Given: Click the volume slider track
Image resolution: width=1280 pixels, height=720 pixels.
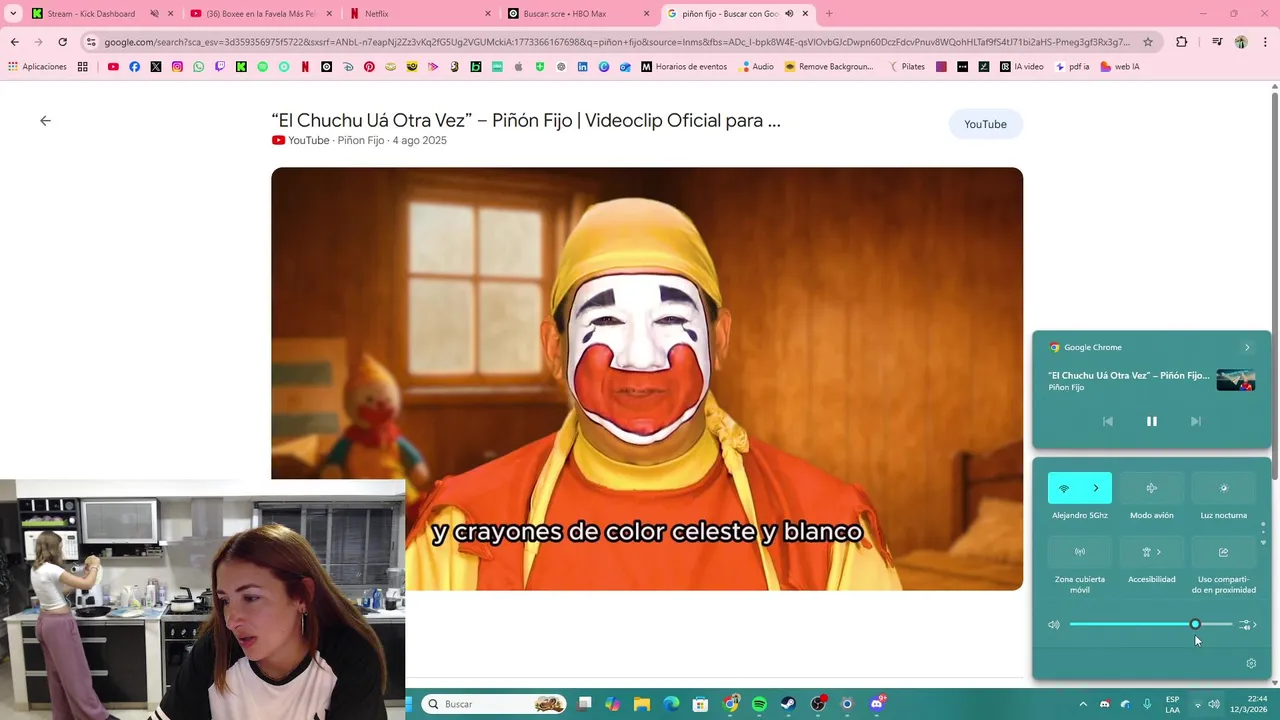Looking at the screenshot, I should coord(1151,624).
